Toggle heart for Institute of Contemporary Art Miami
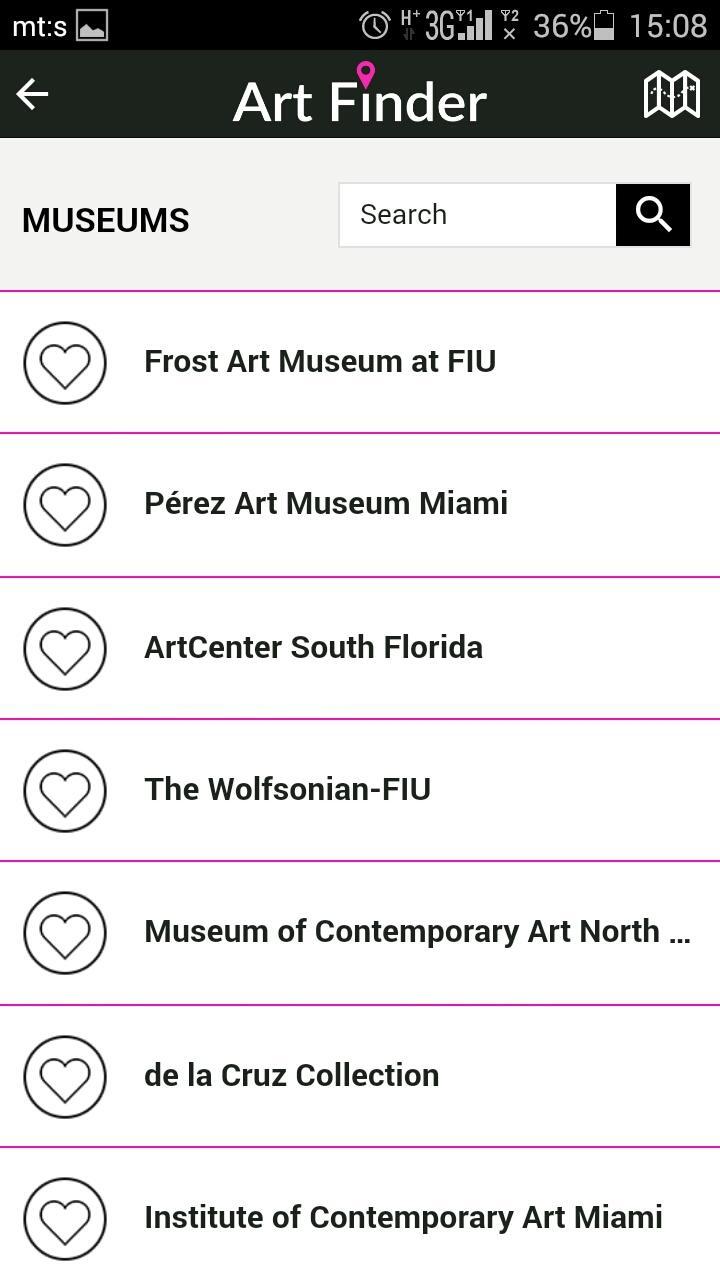Image resolution: width=720 pixels, height=1280 pixels. click(65, 1219)
